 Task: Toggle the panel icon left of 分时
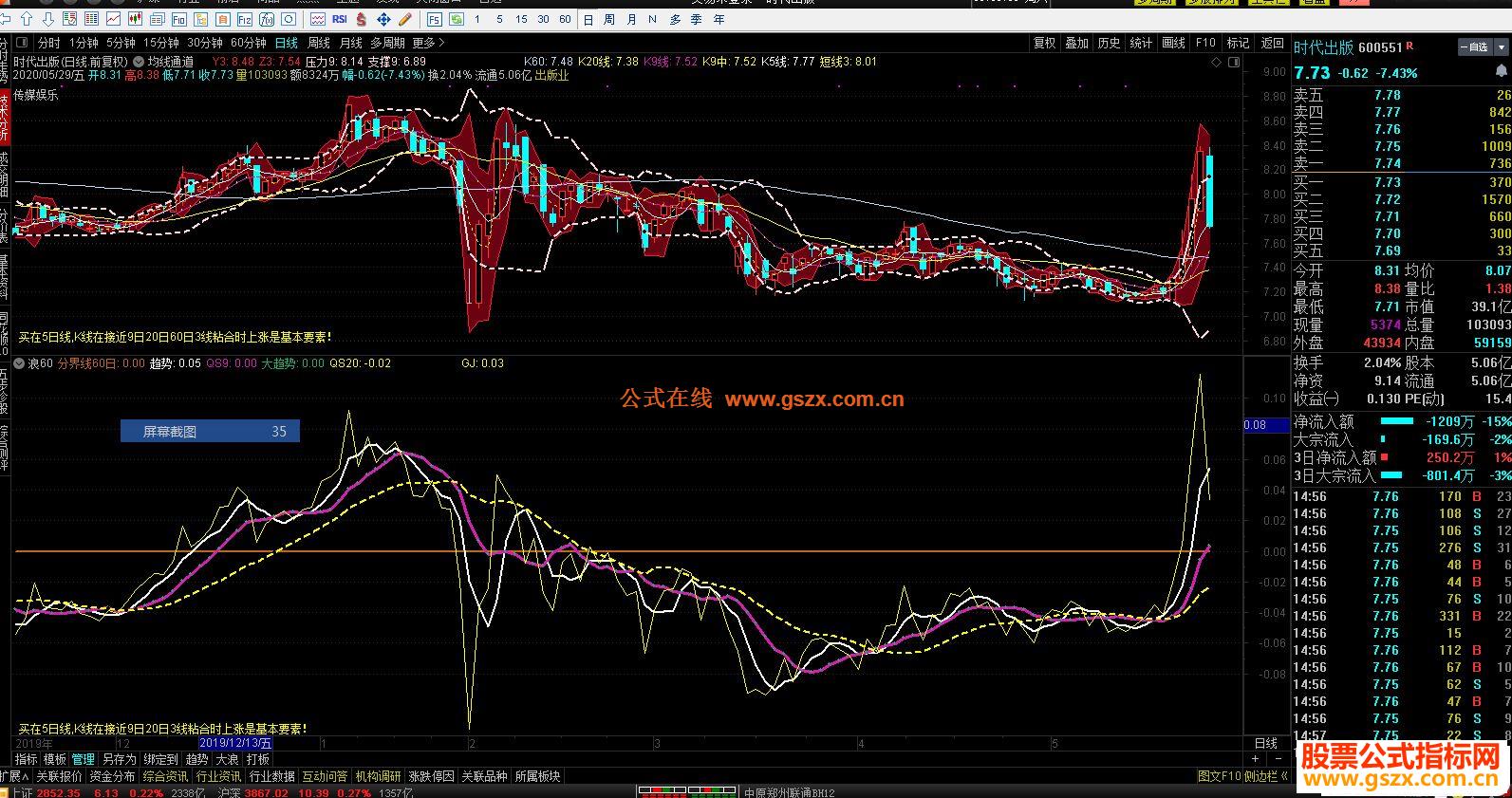click(x=23, y=43)
